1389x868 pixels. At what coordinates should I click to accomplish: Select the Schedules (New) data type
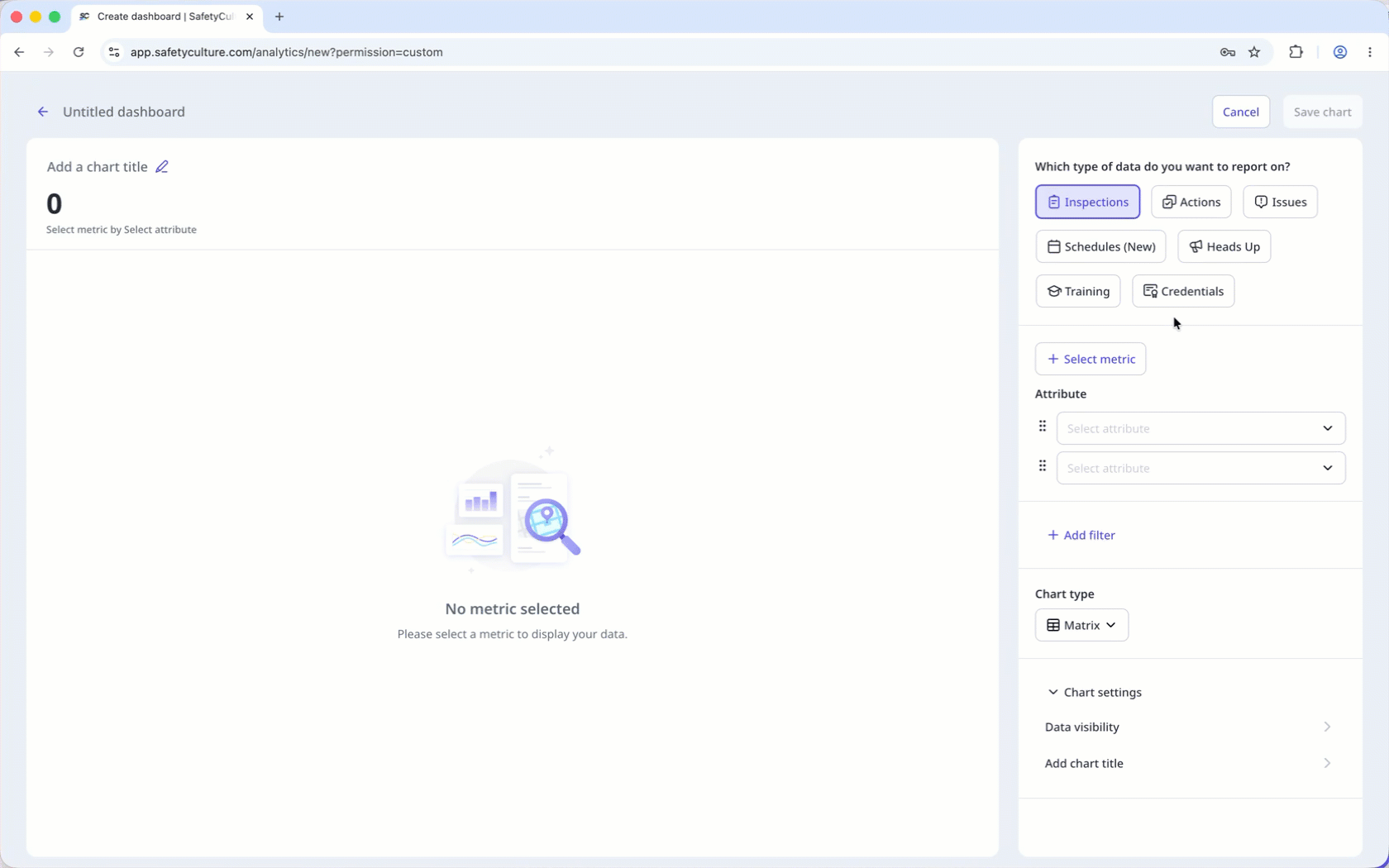point(1100,246)
